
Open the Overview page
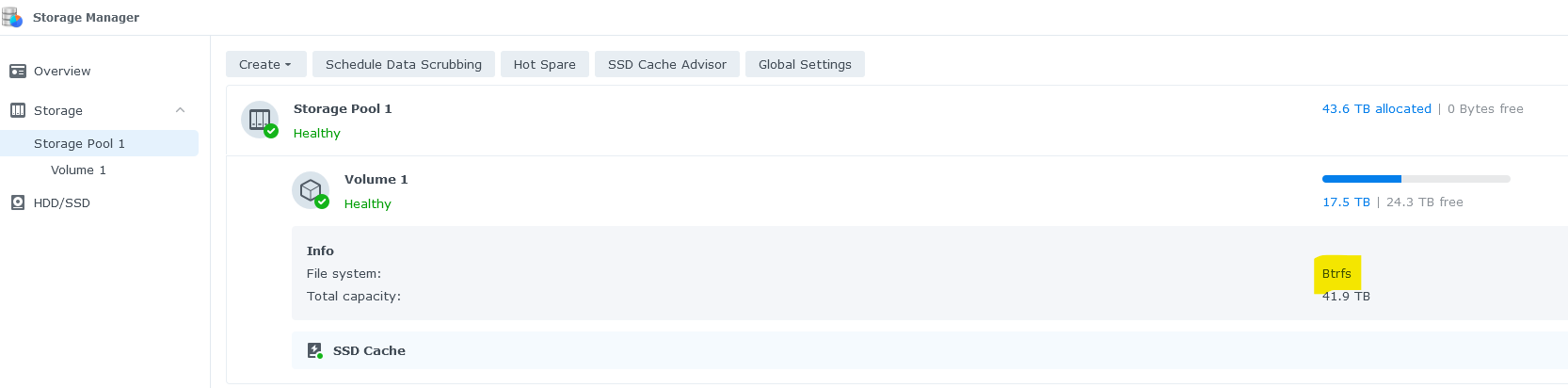pos(62,72)
